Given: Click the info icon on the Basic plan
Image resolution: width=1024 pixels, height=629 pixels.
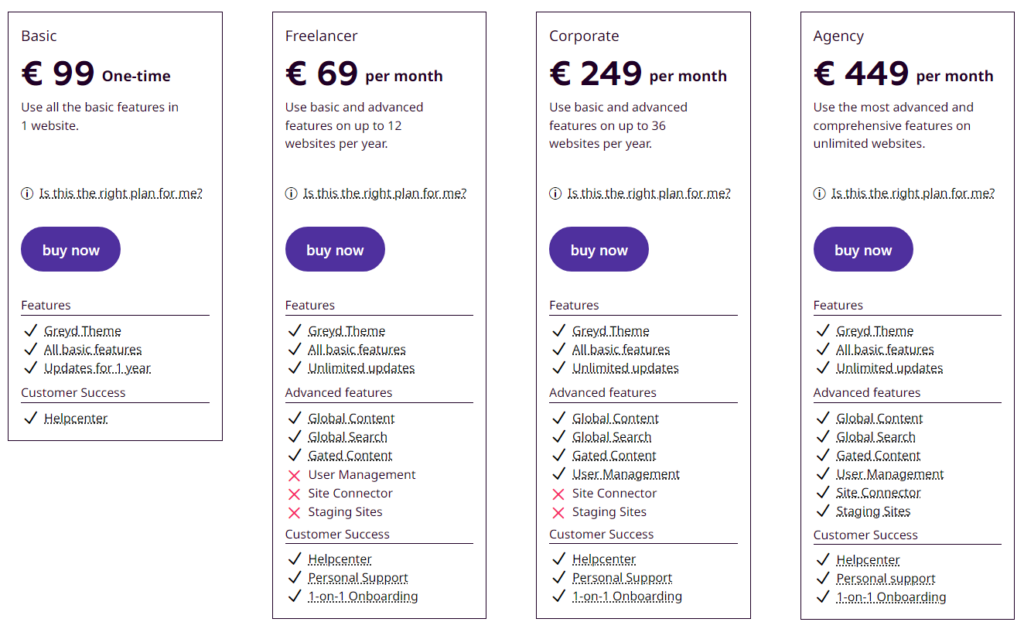Looking at the screenshot, I should 27,193.
